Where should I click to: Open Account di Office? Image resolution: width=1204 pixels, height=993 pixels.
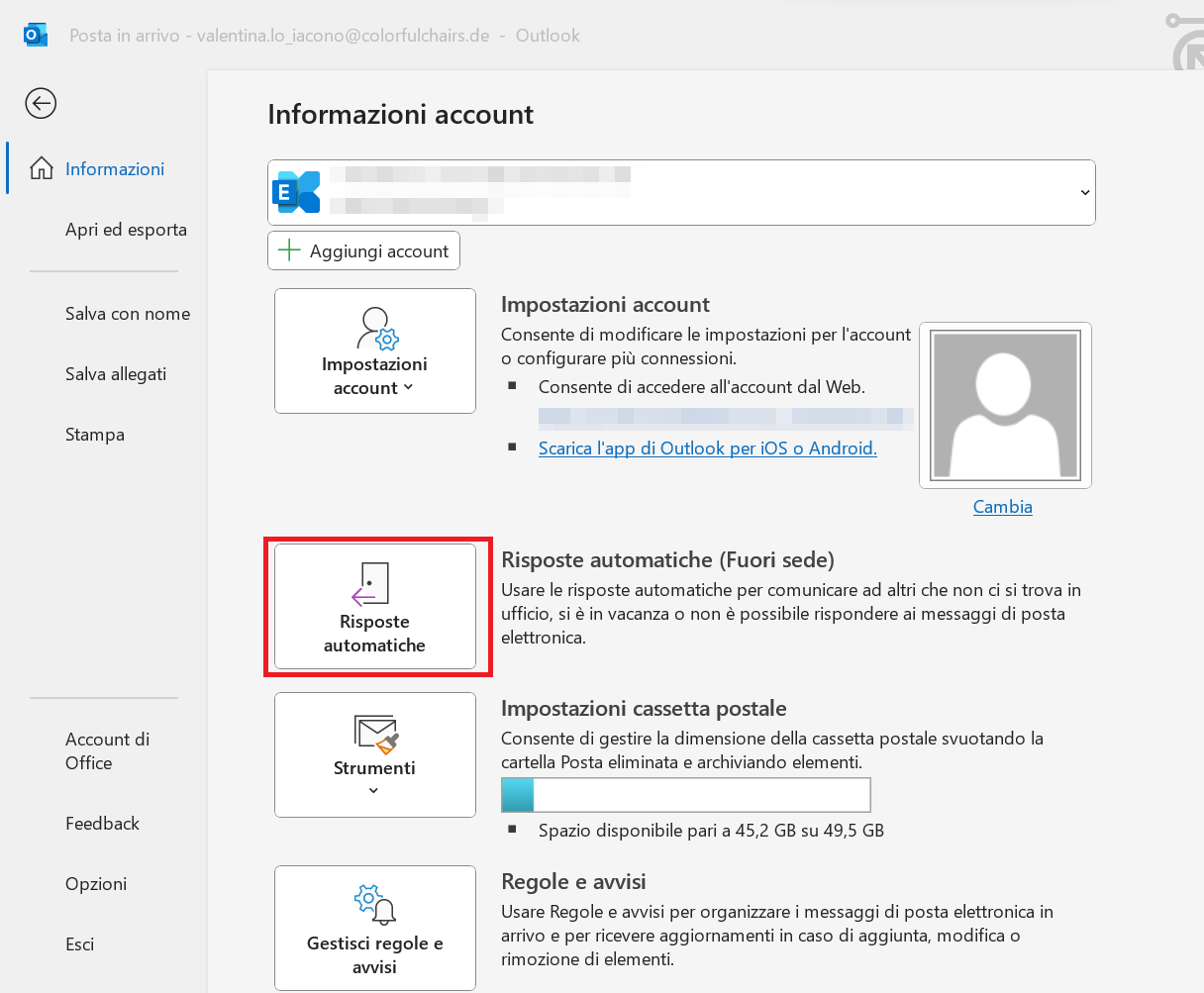pyautogui.click(x=107, y=751)
